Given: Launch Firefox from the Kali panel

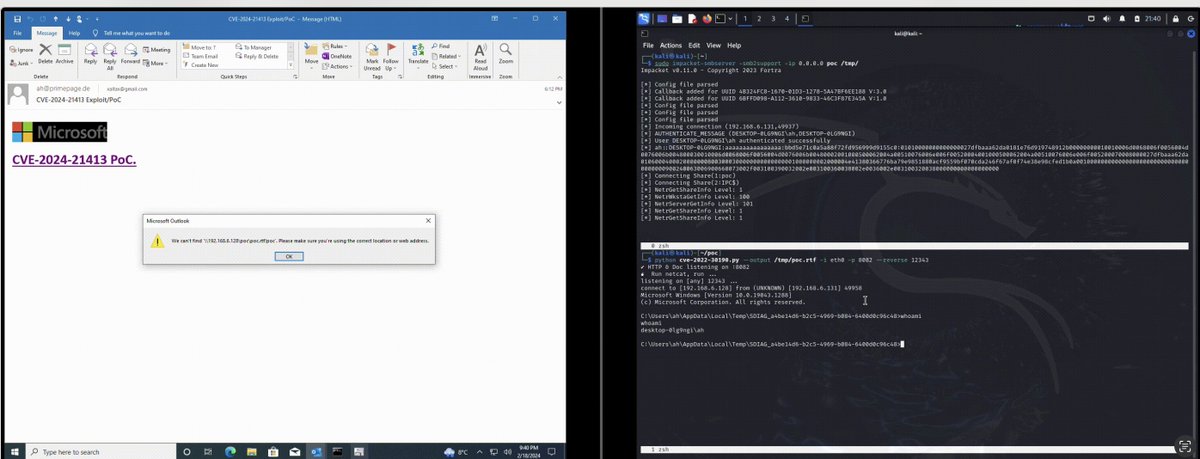Looking at the screenshot, I should tap(708, 18).
